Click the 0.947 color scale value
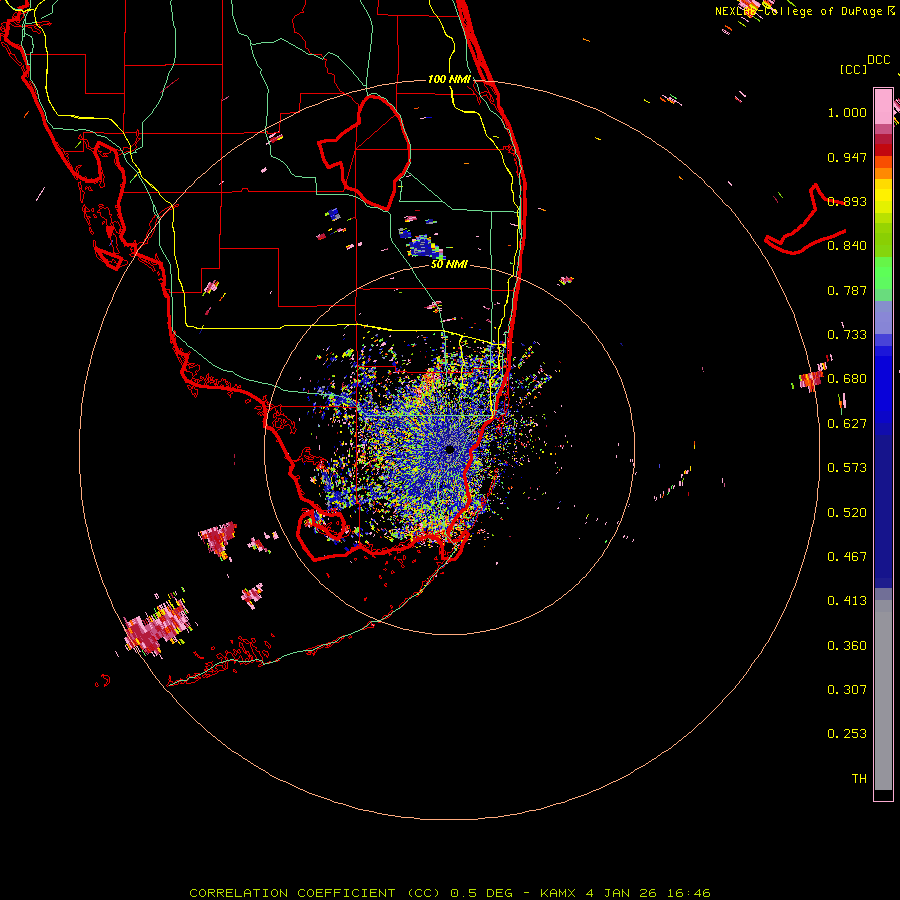The width and height of the screenshot is (900, 900). point(847,157)
